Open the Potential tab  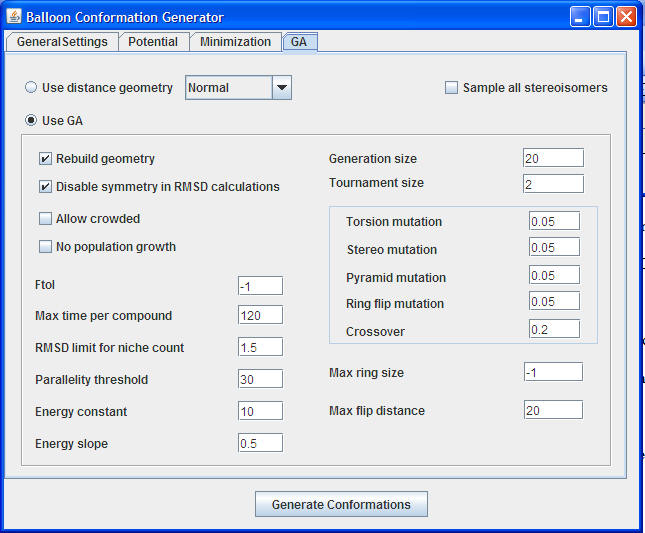click(x=154, y=42)
